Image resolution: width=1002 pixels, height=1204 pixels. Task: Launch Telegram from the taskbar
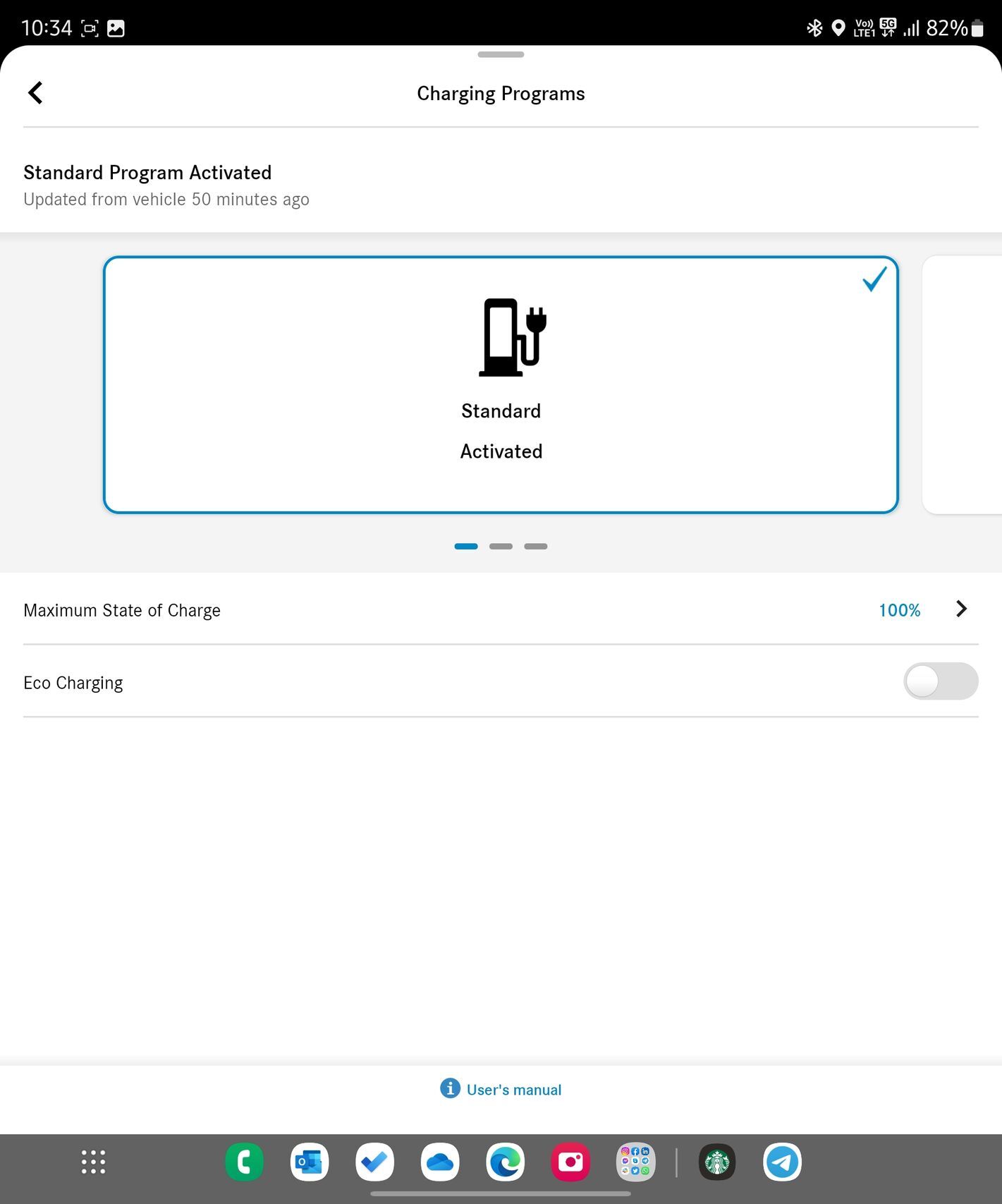point(782,1162)
